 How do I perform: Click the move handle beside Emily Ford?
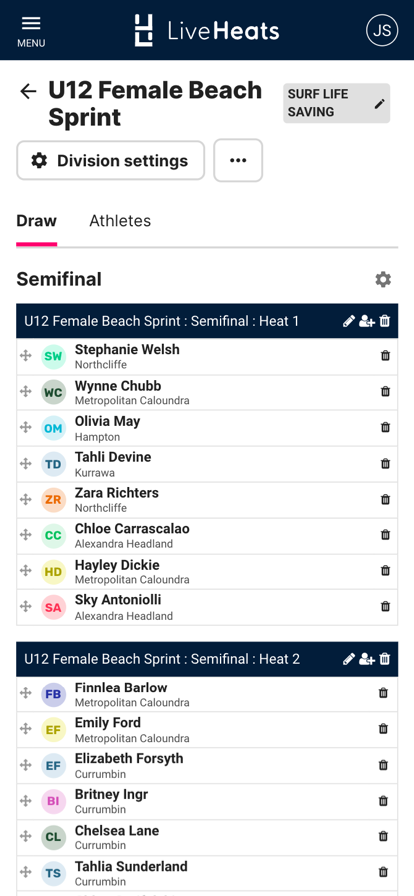point(26,729)
